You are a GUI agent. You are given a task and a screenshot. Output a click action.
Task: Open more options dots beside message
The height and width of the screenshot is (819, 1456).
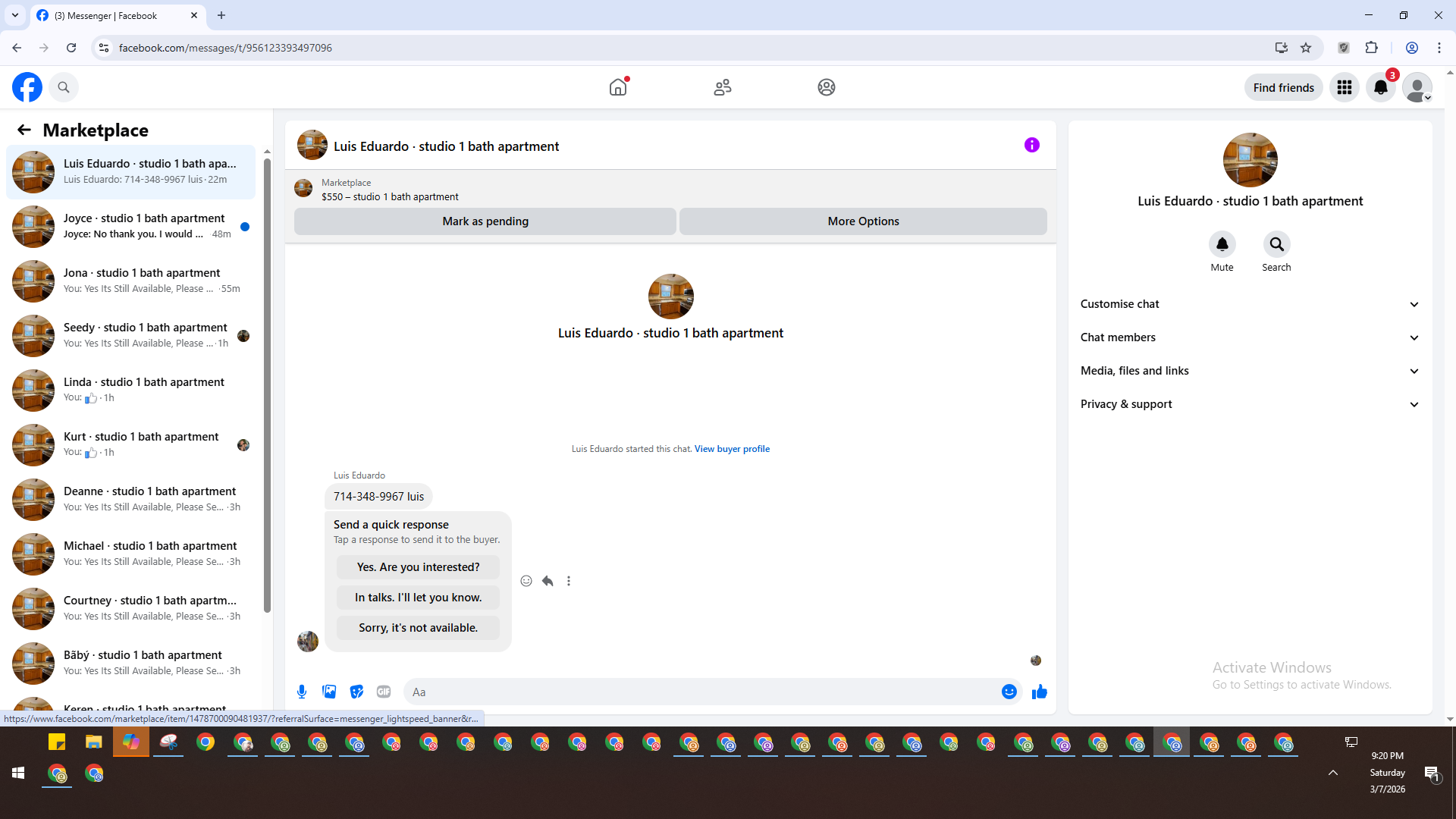click(569, 581)
